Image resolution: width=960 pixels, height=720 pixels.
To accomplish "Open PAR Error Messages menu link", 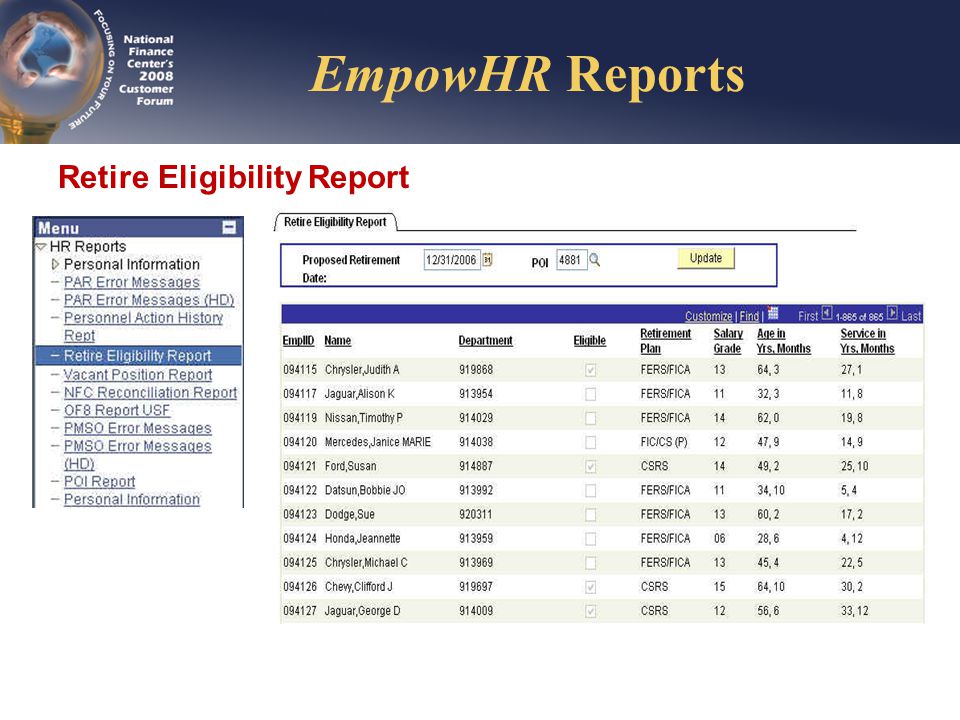I will (132, 282).
